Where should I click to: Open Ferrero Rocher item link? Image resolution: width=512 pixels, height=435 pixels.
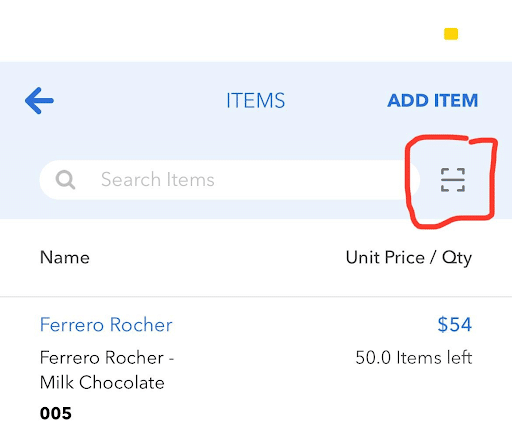pos(106,325)
